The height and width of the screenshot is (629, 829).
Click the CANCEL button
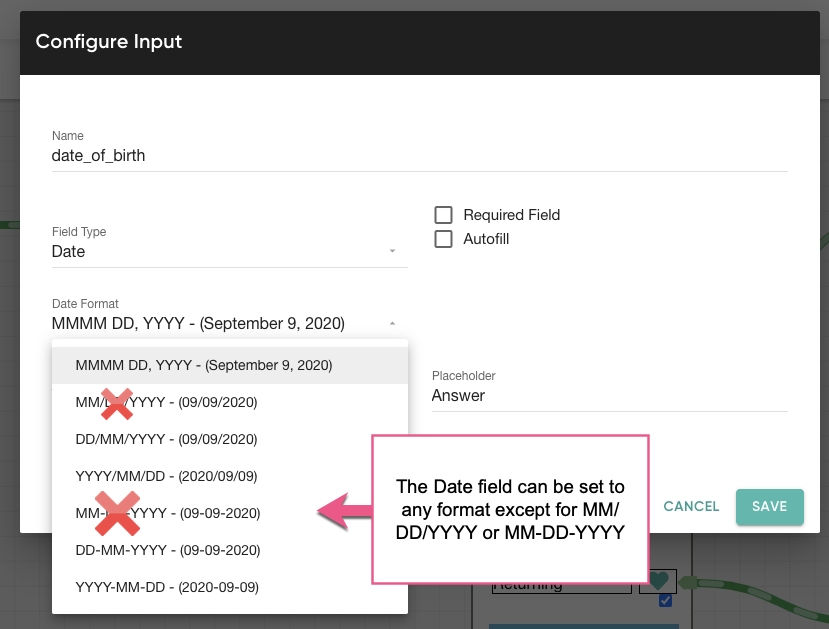pyautogui.click(x=690, y=507)
